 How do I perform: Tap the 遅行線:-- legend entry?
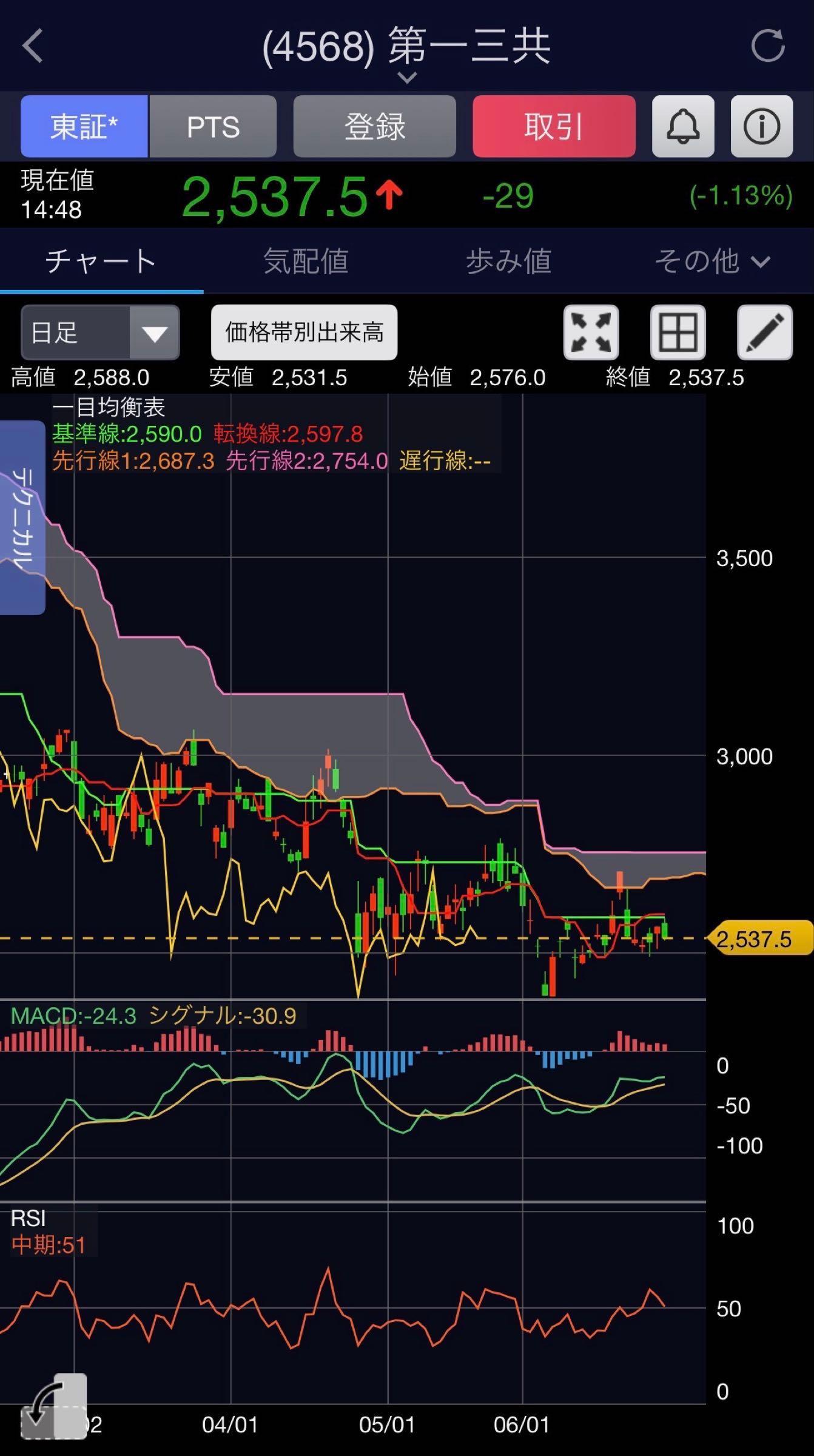pyautogui.click(x=445, y=461)
